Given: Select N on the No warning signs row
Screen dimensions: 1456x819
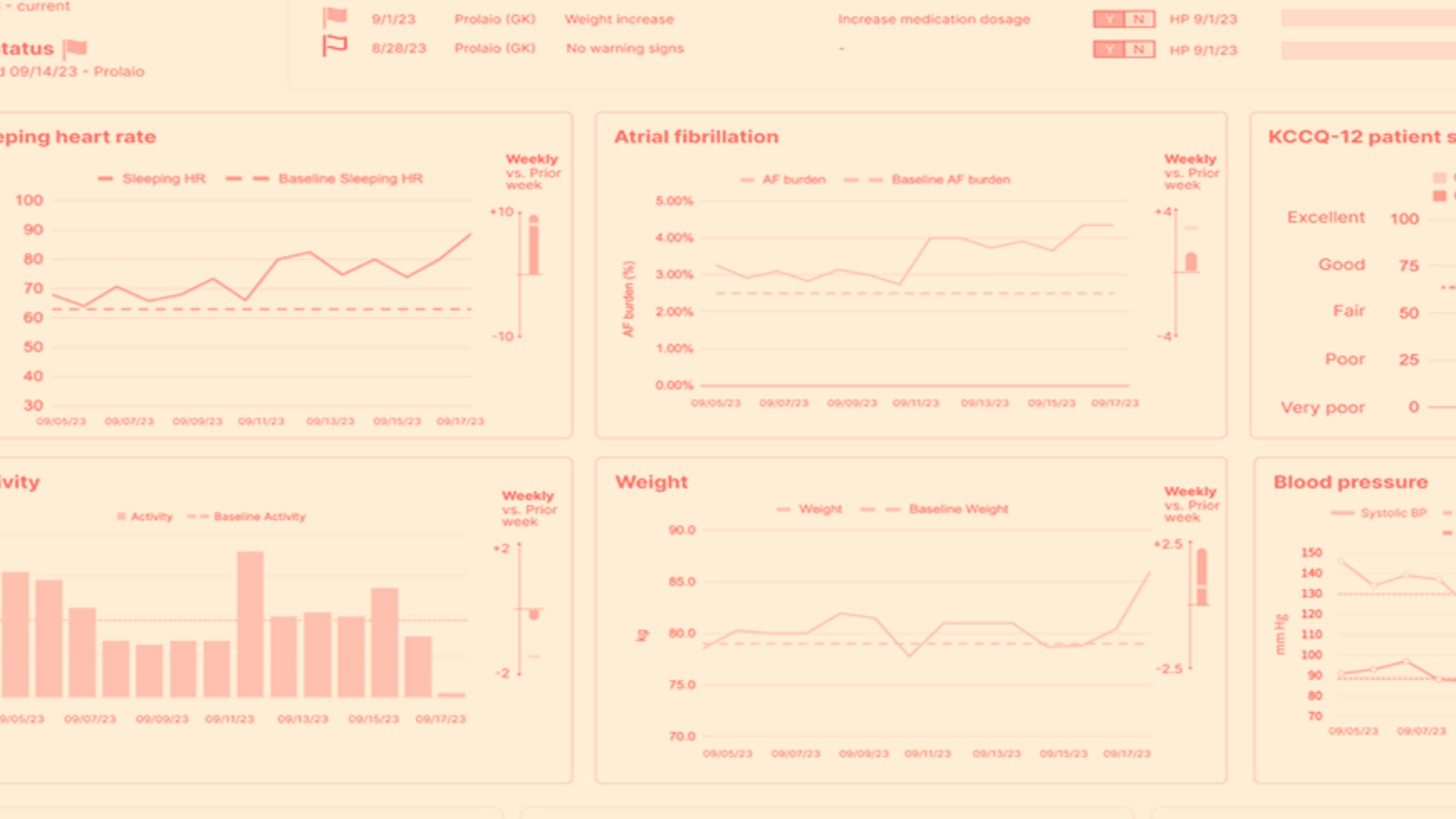Looking at the screenshot, I should (x=1139, y=50).
